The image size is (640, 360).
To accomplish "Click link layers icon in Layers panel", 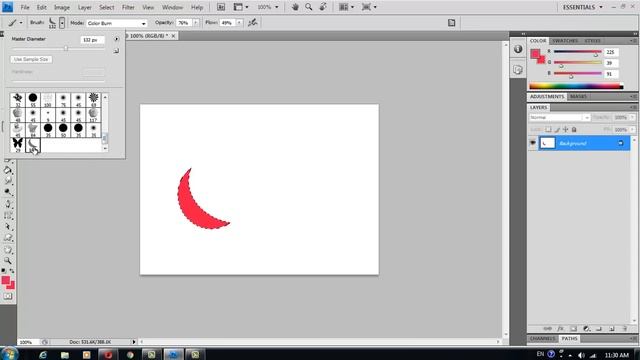I will (547, 329).
